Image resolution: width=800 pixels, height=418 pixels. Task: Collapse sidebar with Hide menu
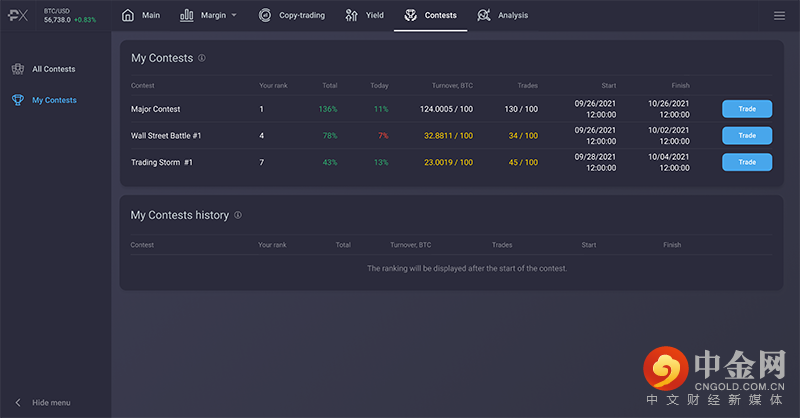43,402
